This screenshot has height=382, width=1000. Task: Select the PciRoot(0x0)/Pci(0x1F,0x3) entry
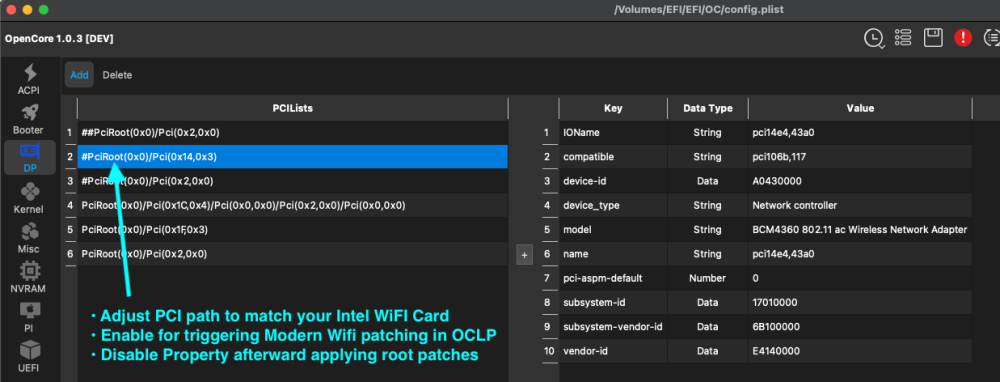coord(293,230)
